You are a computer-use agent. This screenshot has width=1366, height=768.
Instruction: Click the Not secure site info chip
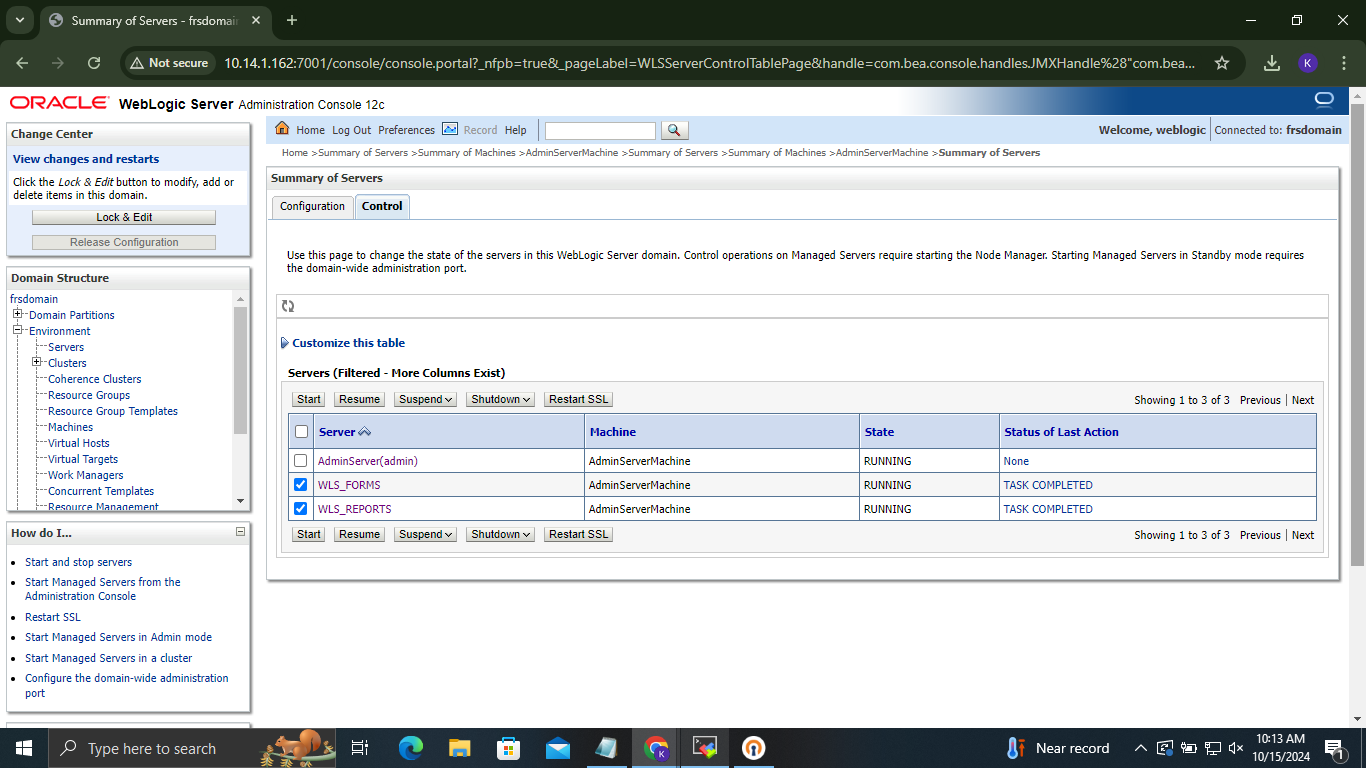169,63
